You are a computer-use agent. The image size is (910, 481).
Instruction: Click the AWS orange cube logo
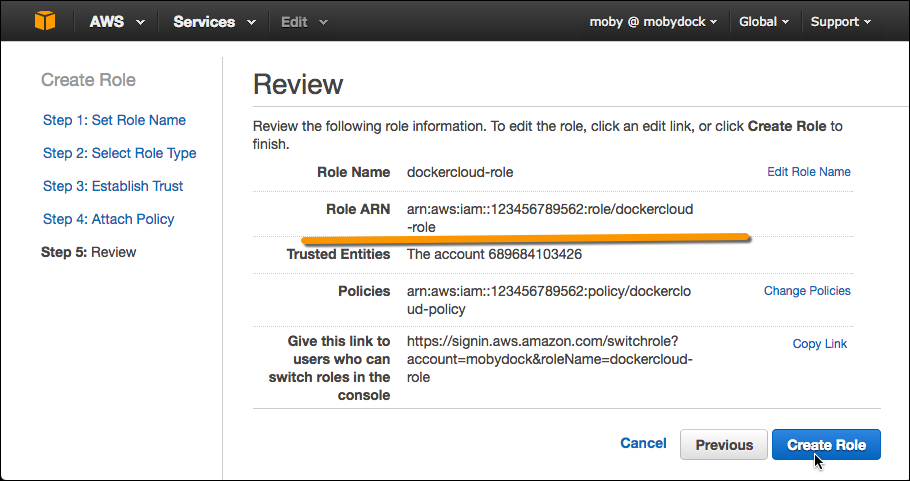[46, 21]
